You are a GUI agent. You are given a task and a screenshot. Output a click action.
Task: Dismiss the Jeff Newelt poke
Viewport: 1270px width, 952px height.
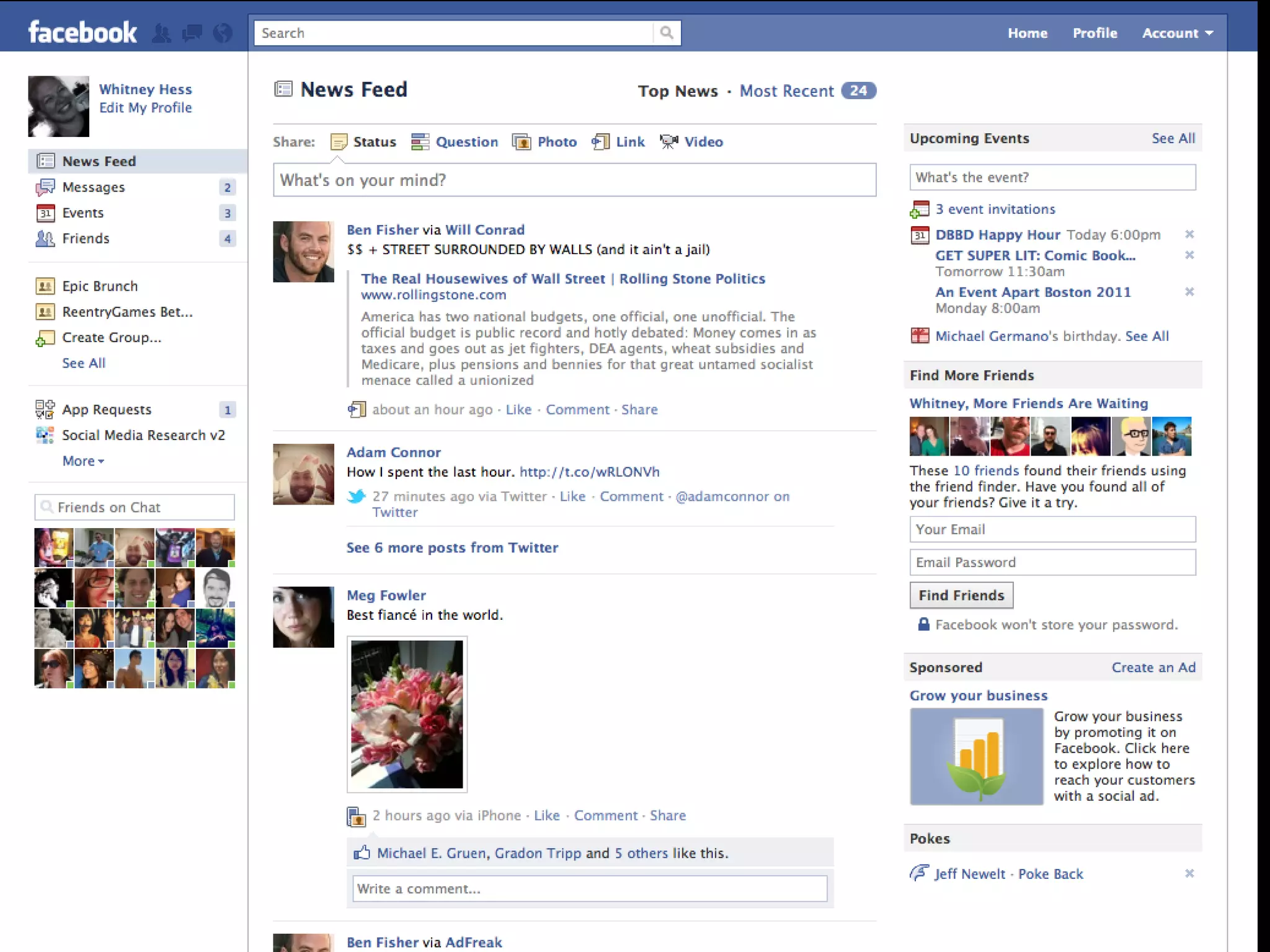tap(1189, 873)
